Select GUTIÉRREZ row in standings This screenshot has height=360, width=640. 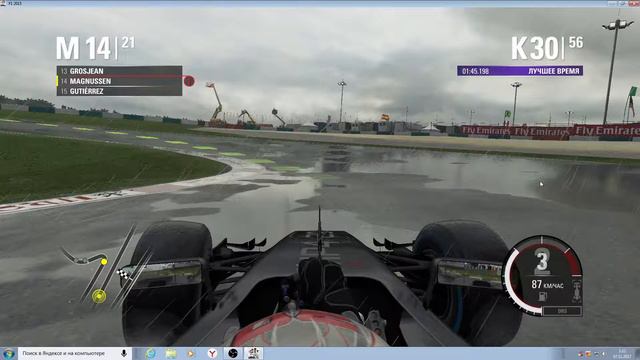pos(119,91)
